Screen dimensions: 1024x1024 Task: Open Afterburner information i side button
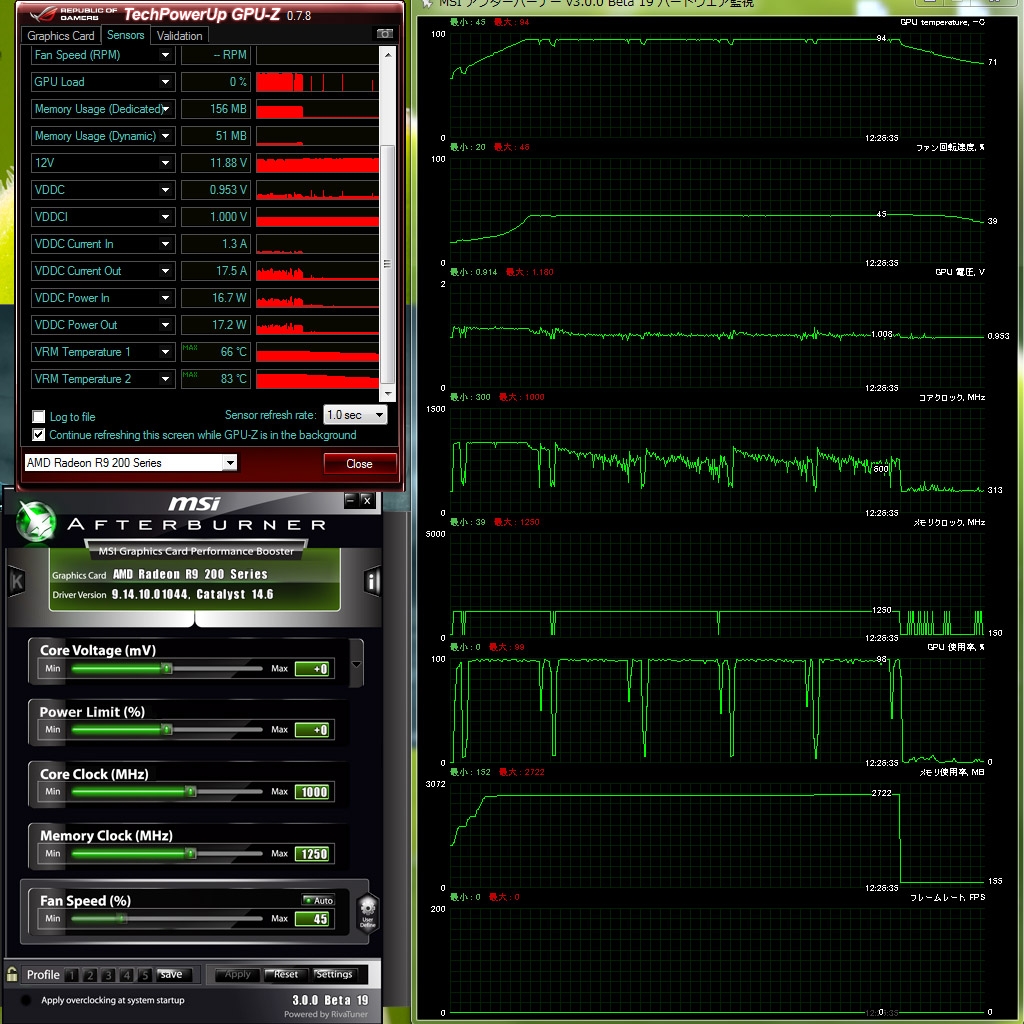point(372,581)
